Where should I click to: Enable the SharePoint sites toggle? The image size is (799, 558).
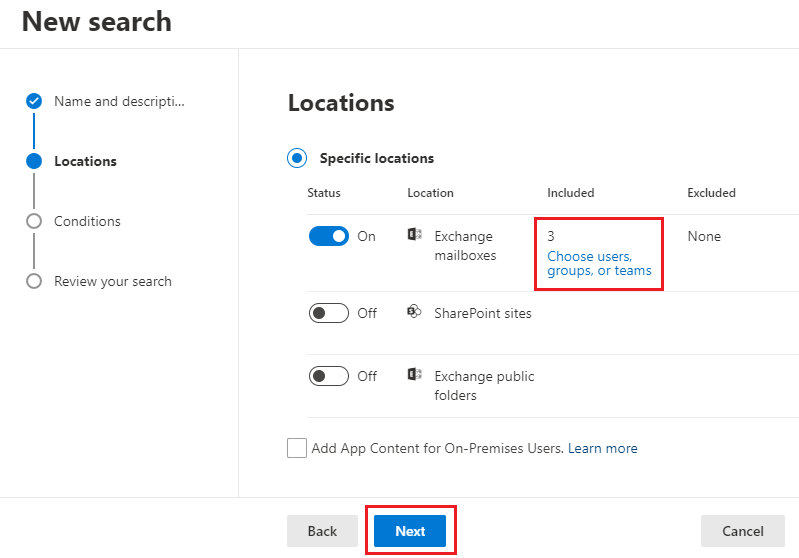(x=328, y=313)
